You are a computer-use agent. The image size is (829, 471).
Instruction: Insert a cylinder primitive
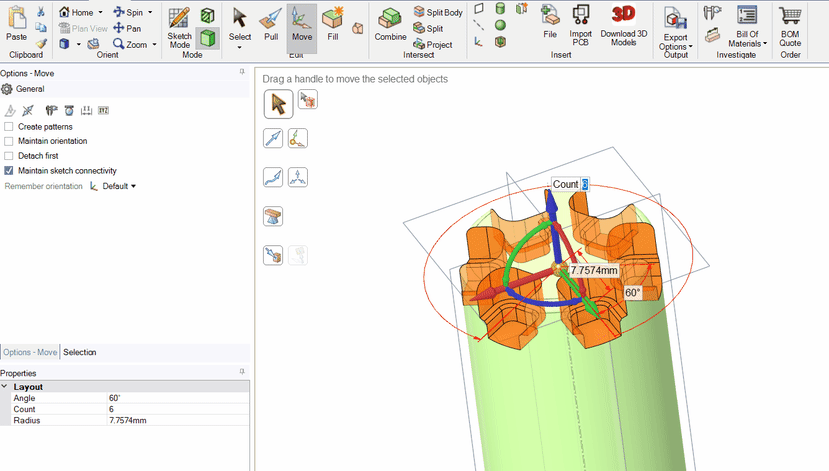click(x=500, y=8)
